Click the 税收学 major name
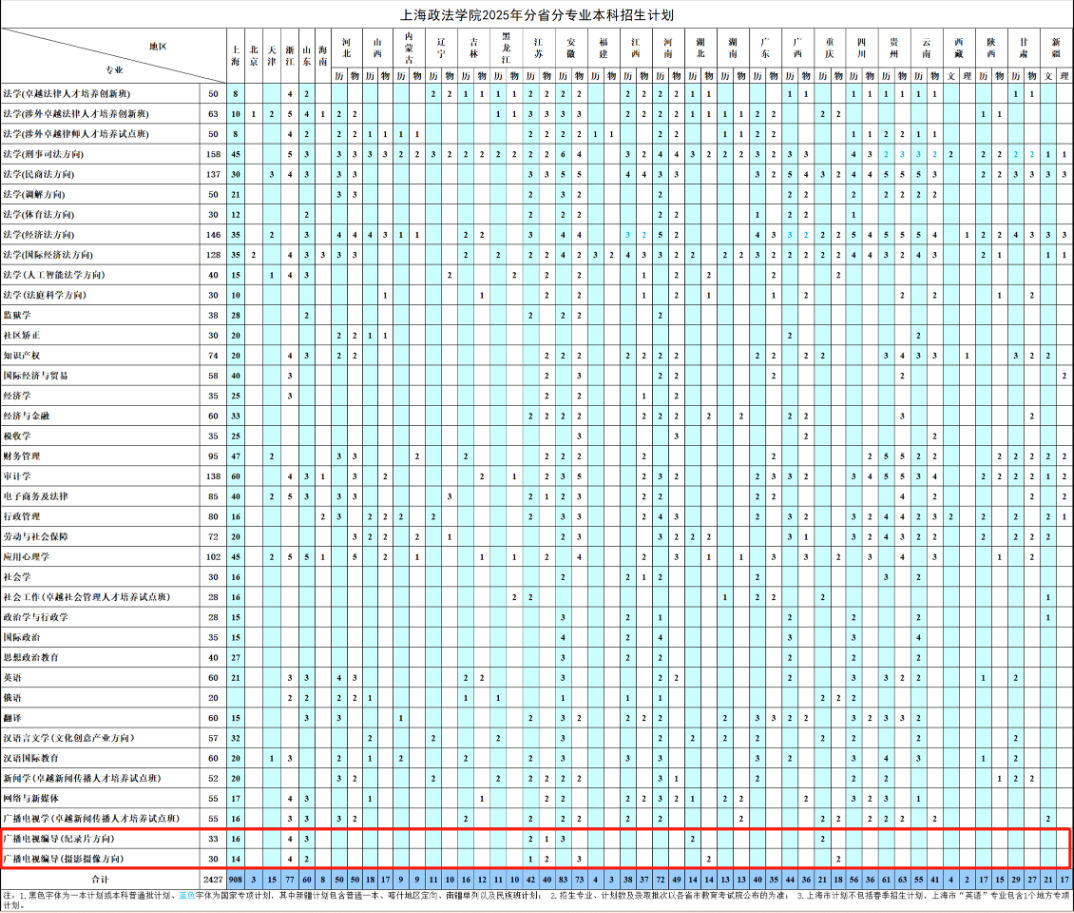 [x=17, y=436]
